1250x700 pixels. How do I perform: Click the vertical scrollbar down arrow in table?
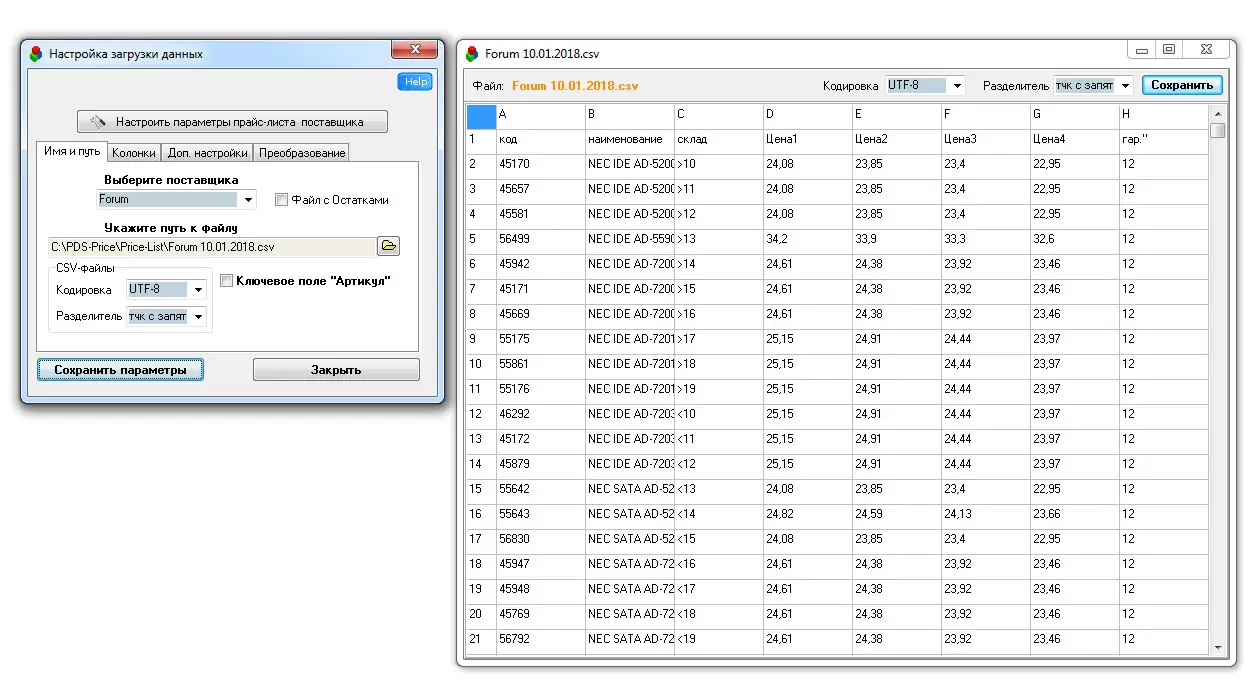[x=1217, y=648]
